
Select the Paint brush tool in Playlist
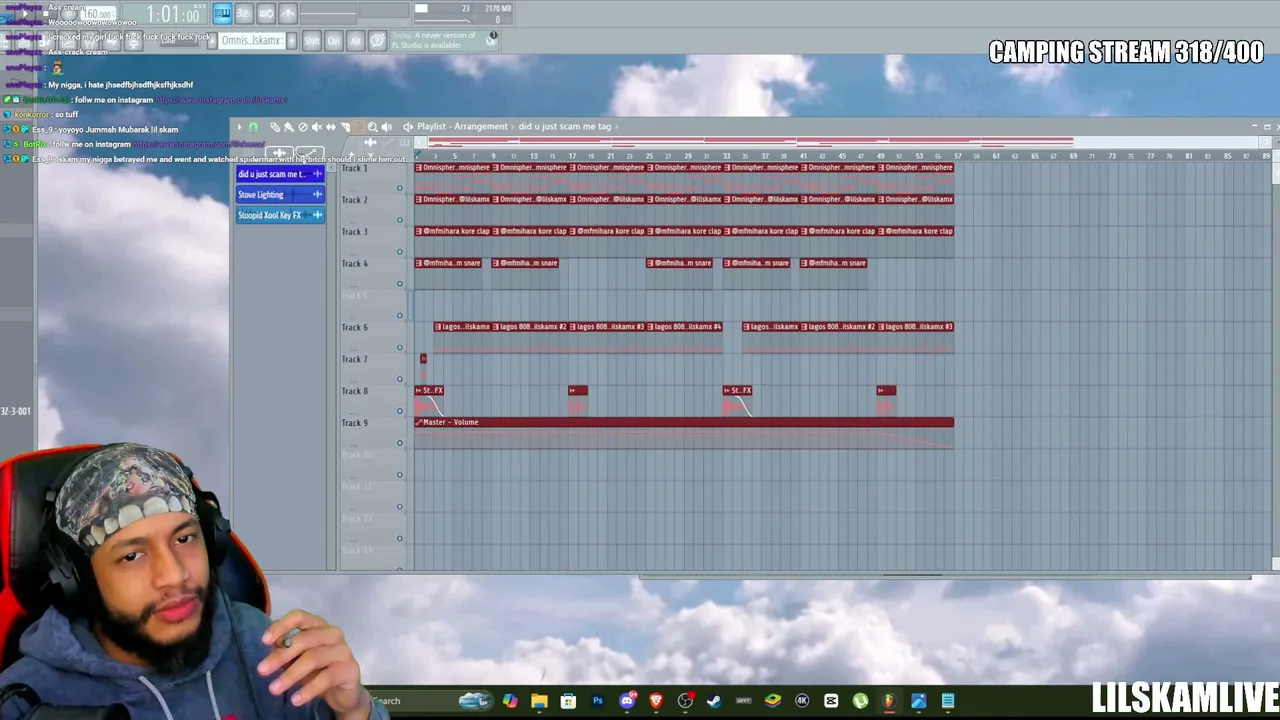point(289,127)
